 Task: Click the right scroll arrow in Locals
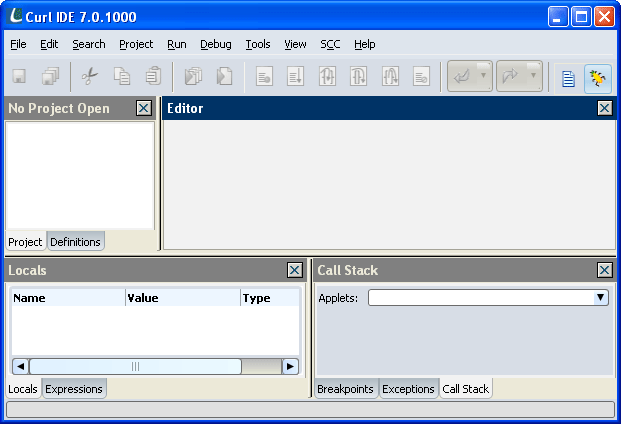point(291,367)
